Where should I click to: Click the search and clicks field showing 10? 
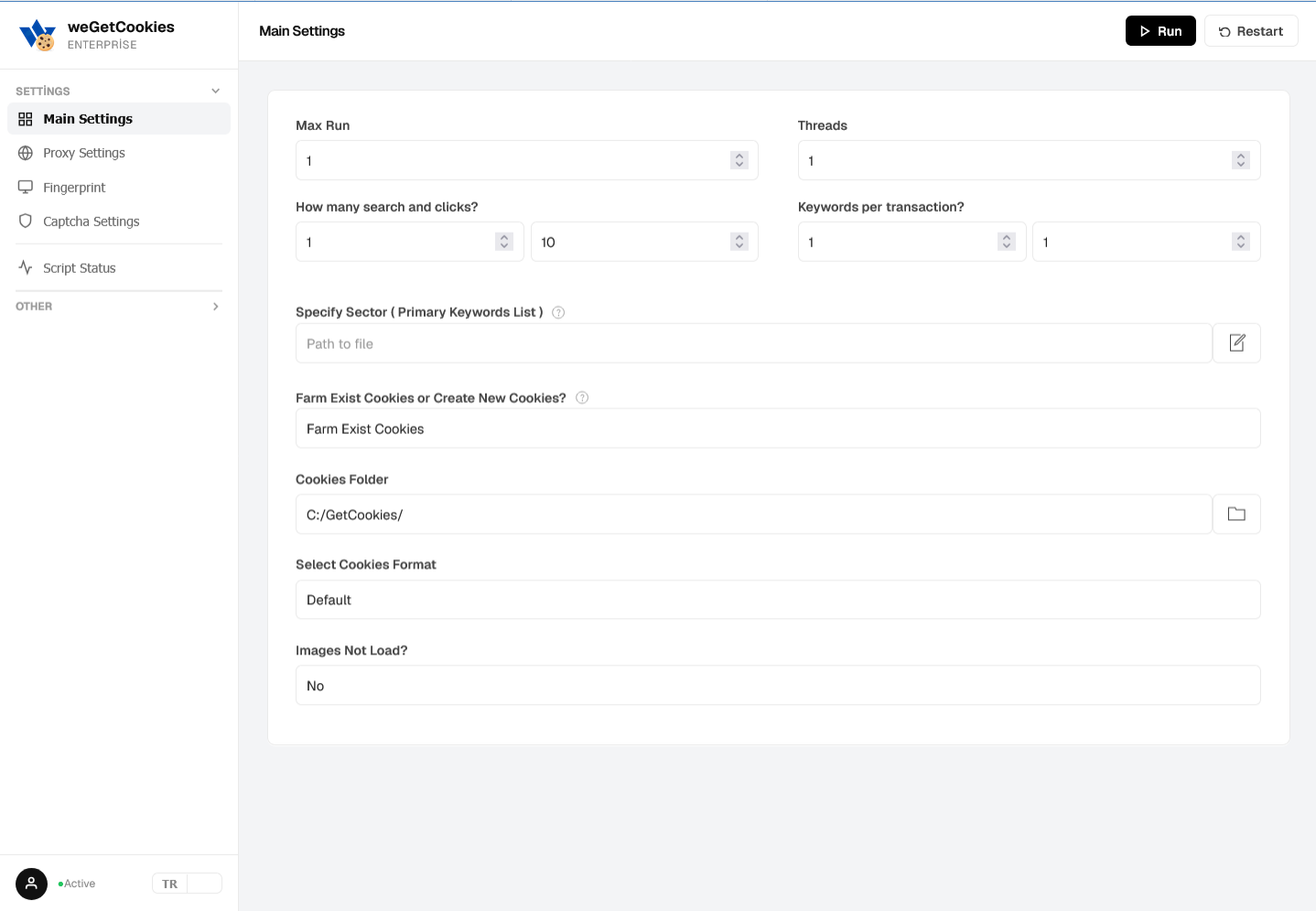click(x=644, y=242)
